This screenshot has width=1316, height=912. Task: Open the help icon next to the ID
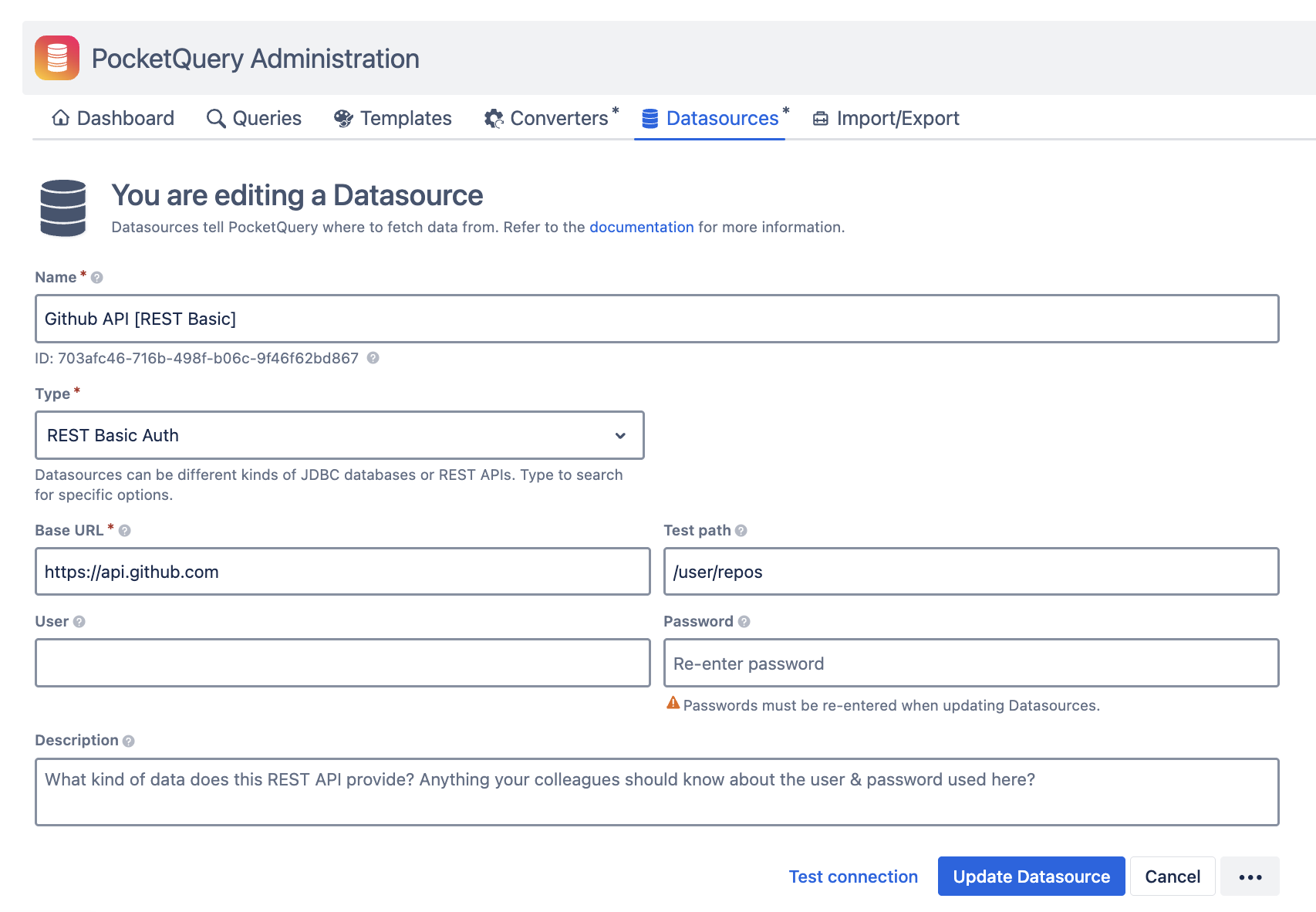point(376,358)
